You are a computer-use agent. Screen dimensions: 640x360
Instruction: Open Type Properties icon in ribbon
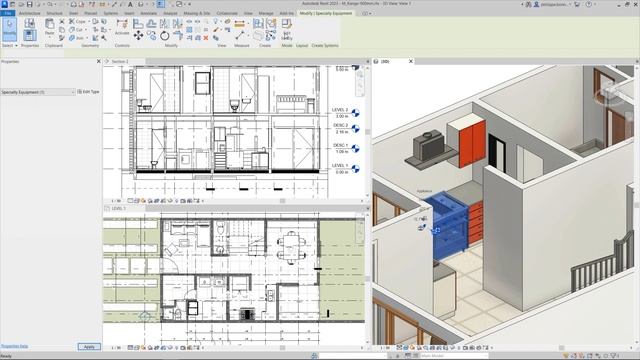[x=29, y=23]
